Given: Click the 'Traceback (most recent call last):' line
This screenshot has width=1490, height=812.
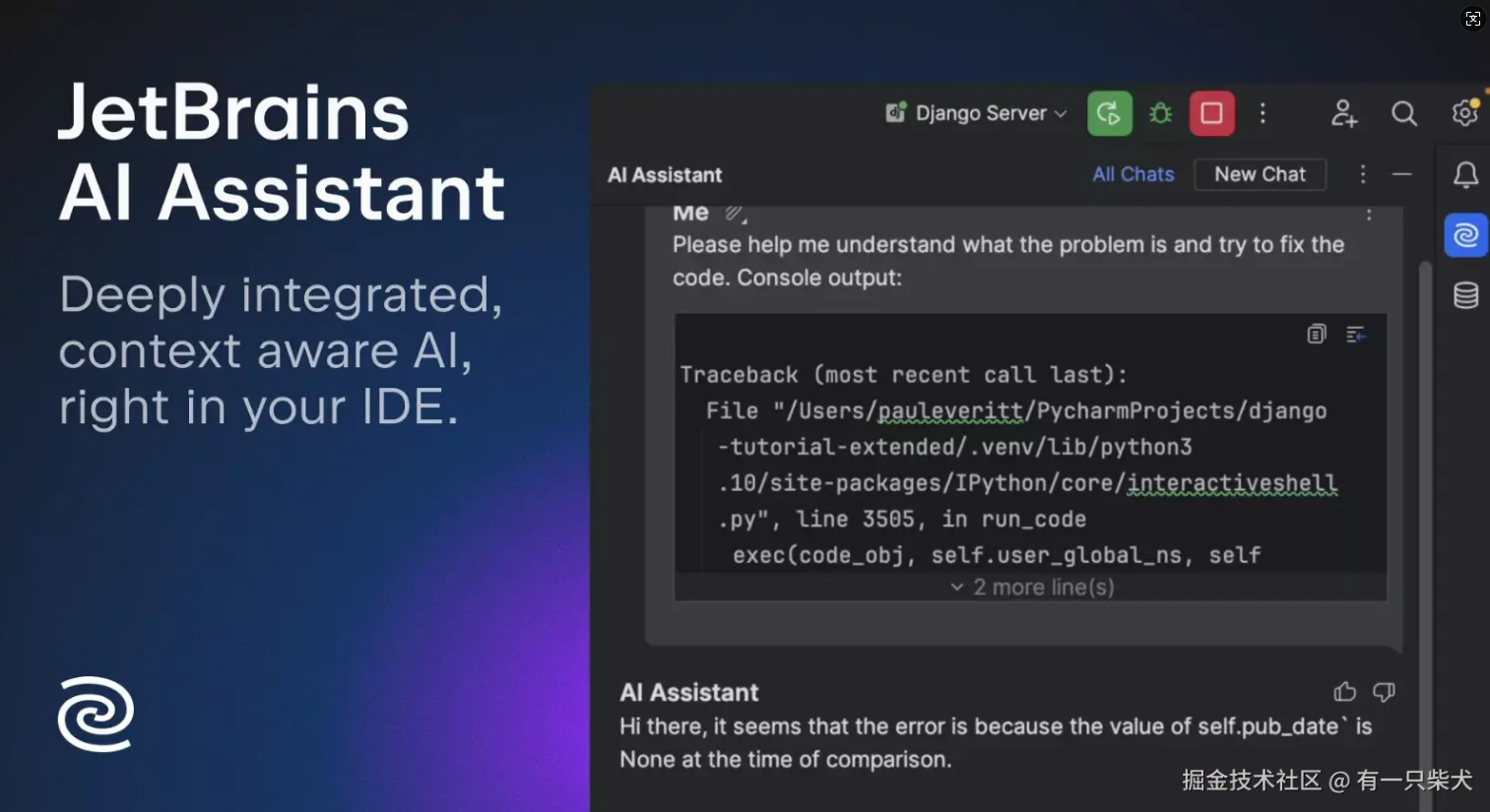Looking at the screenshot, I should click(903, 375).
